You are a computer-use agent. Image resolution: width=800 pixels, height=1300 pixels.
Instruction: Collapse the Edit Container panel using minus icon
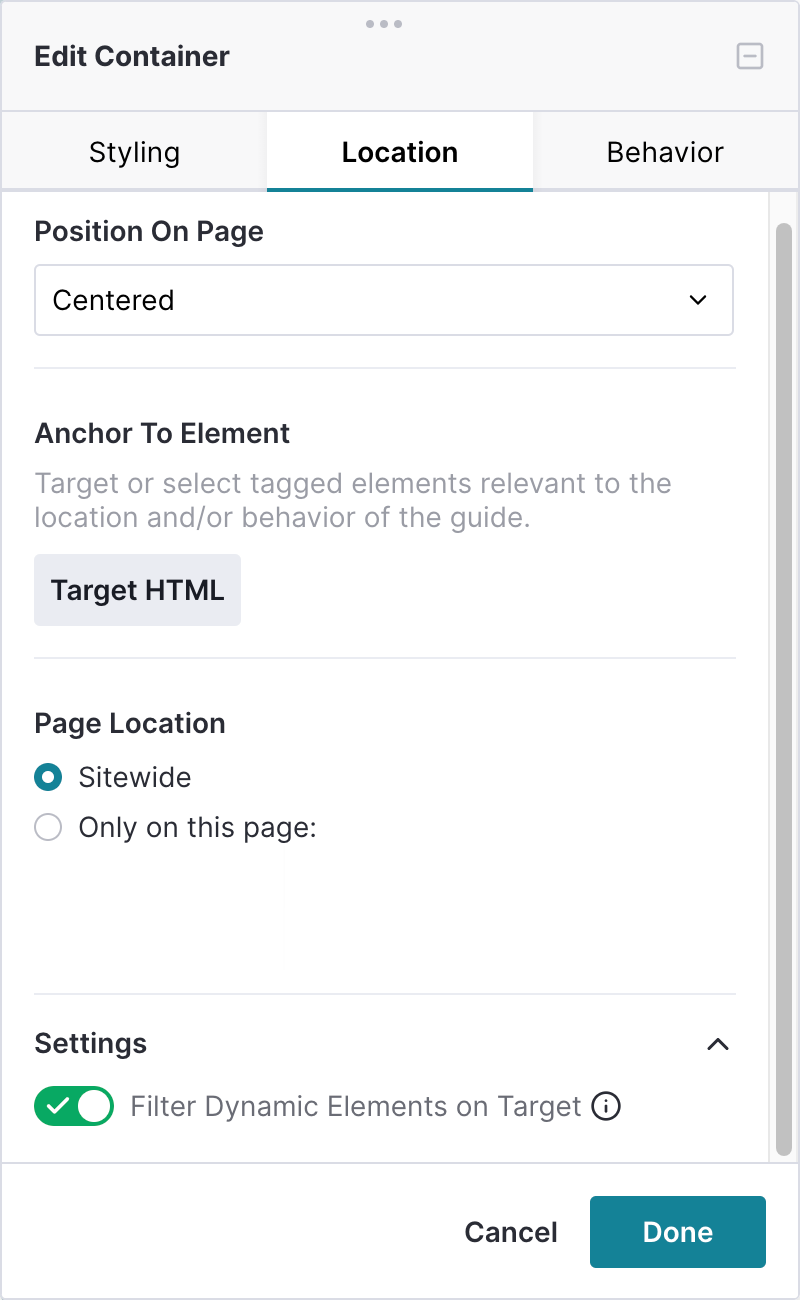[x=750, y=56]
